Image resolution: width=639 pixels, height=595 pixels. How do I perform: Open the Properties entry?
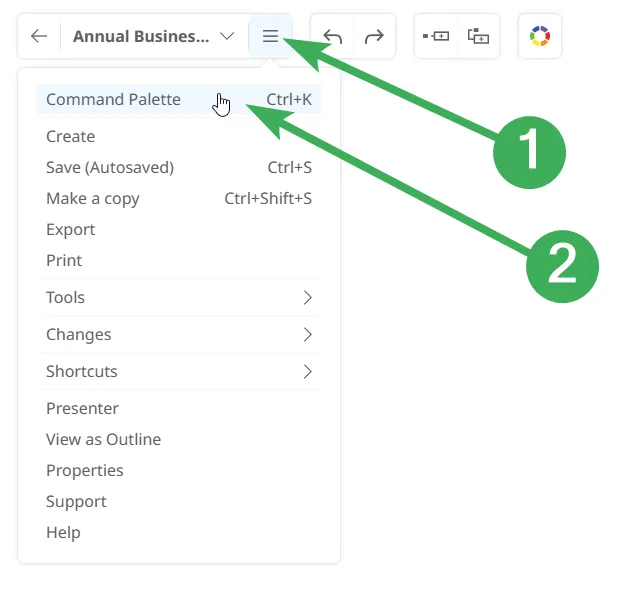85,470
